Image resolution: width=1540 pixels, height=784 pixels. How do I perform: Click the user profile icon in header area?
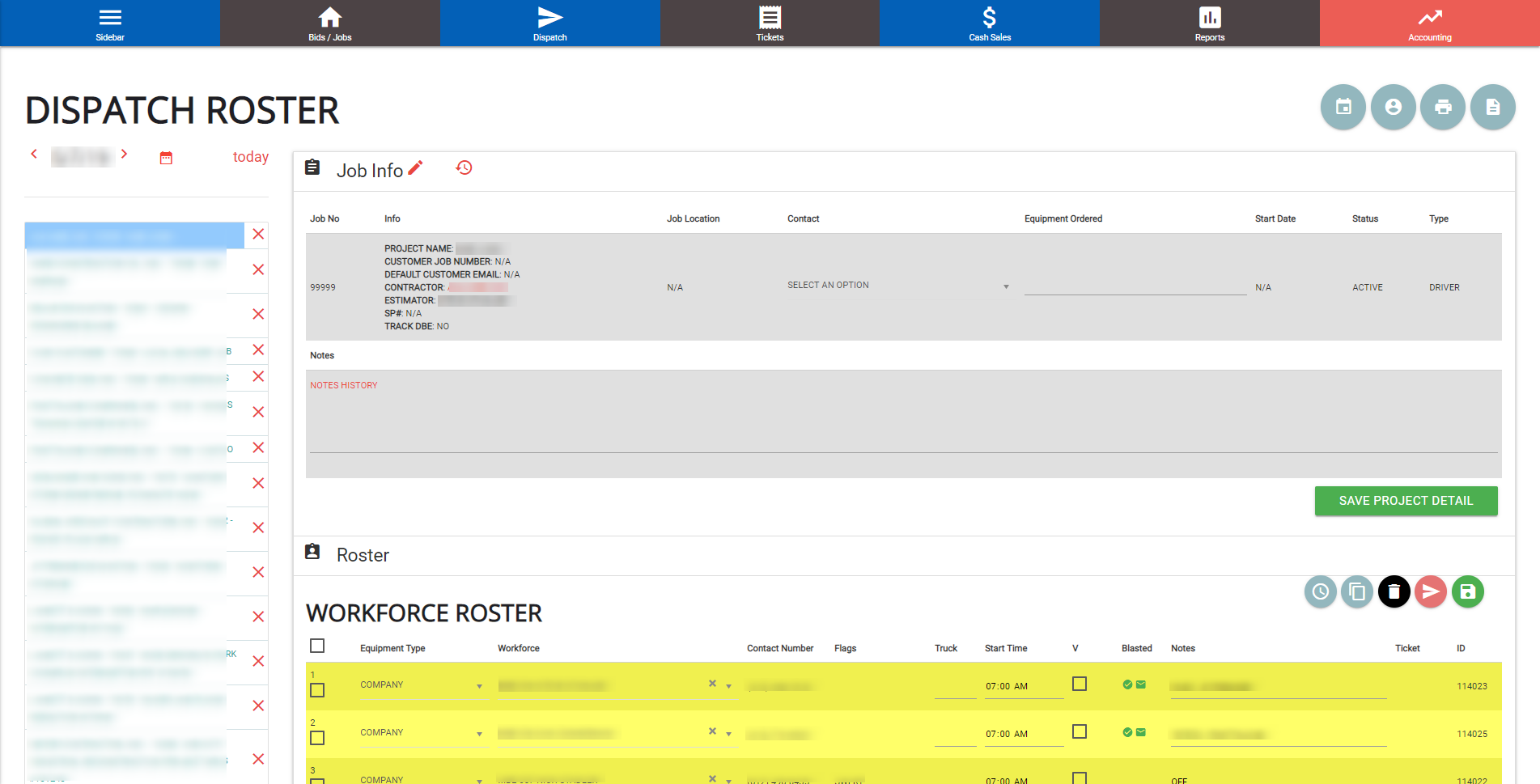pos(1393,107)
